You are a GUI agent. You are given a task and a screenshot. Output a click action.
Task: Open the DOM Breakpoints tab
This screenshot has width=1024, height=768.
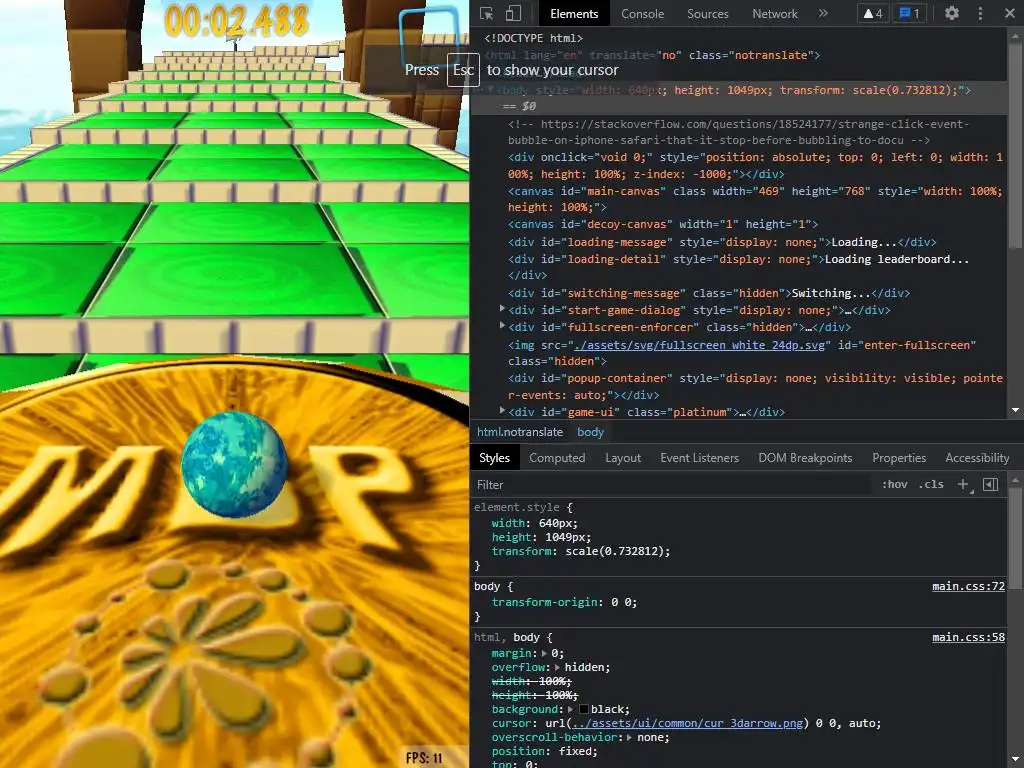[805, 458]
